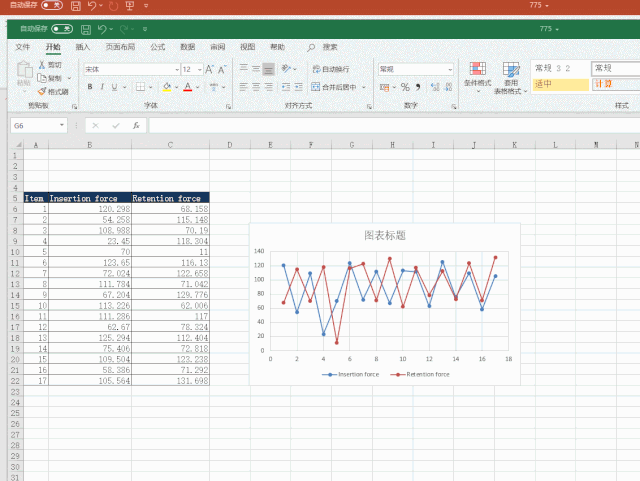
Task: Toggle Bold formatting
Action: (89, 87)
